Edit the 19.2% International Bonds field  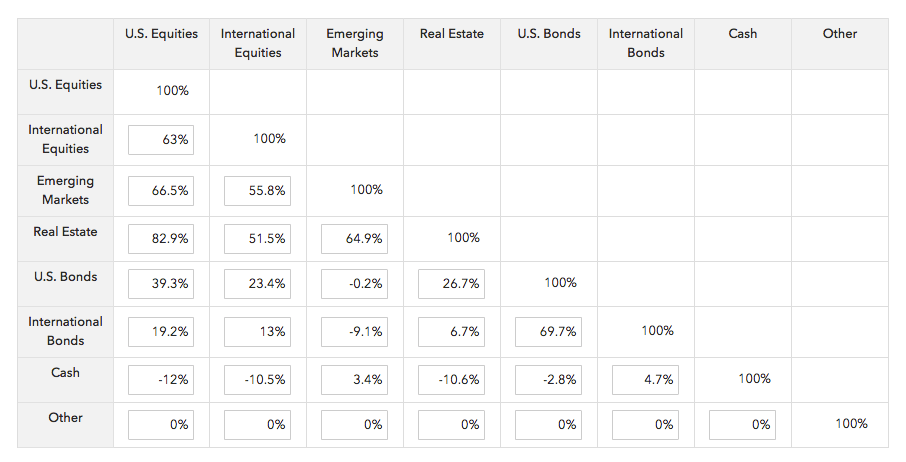[x=161, y=332]
